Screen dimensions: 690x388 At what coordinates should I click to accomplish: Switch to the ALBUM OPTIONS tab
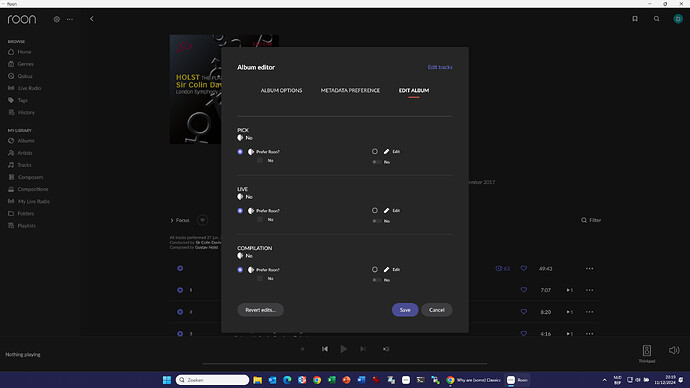point(281,91)
